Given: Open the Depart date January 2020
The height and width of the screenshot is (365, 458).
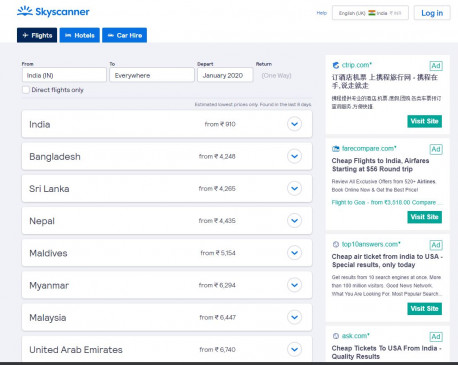Looking at the screenshot, I should [x=225, y=75].
